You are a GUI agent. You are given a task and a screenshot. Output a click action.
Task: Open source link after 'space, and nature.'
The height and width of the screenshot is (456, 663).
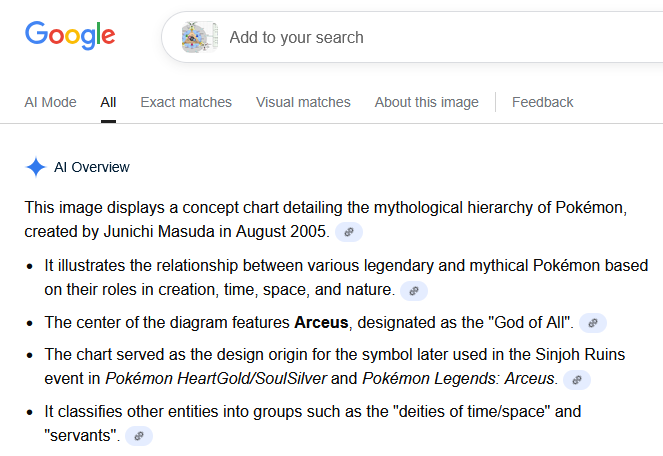[x=414, y=291]
